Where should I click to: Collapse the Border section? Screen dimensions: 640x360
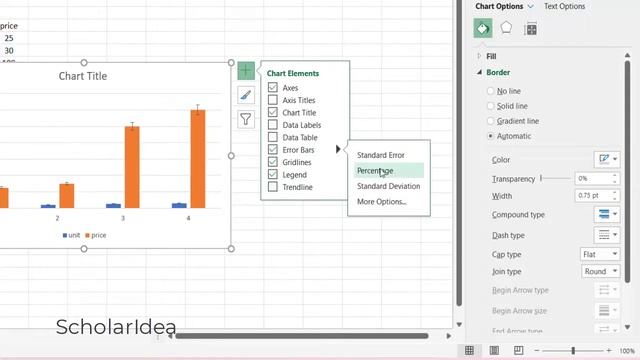[x=479, y=72]
